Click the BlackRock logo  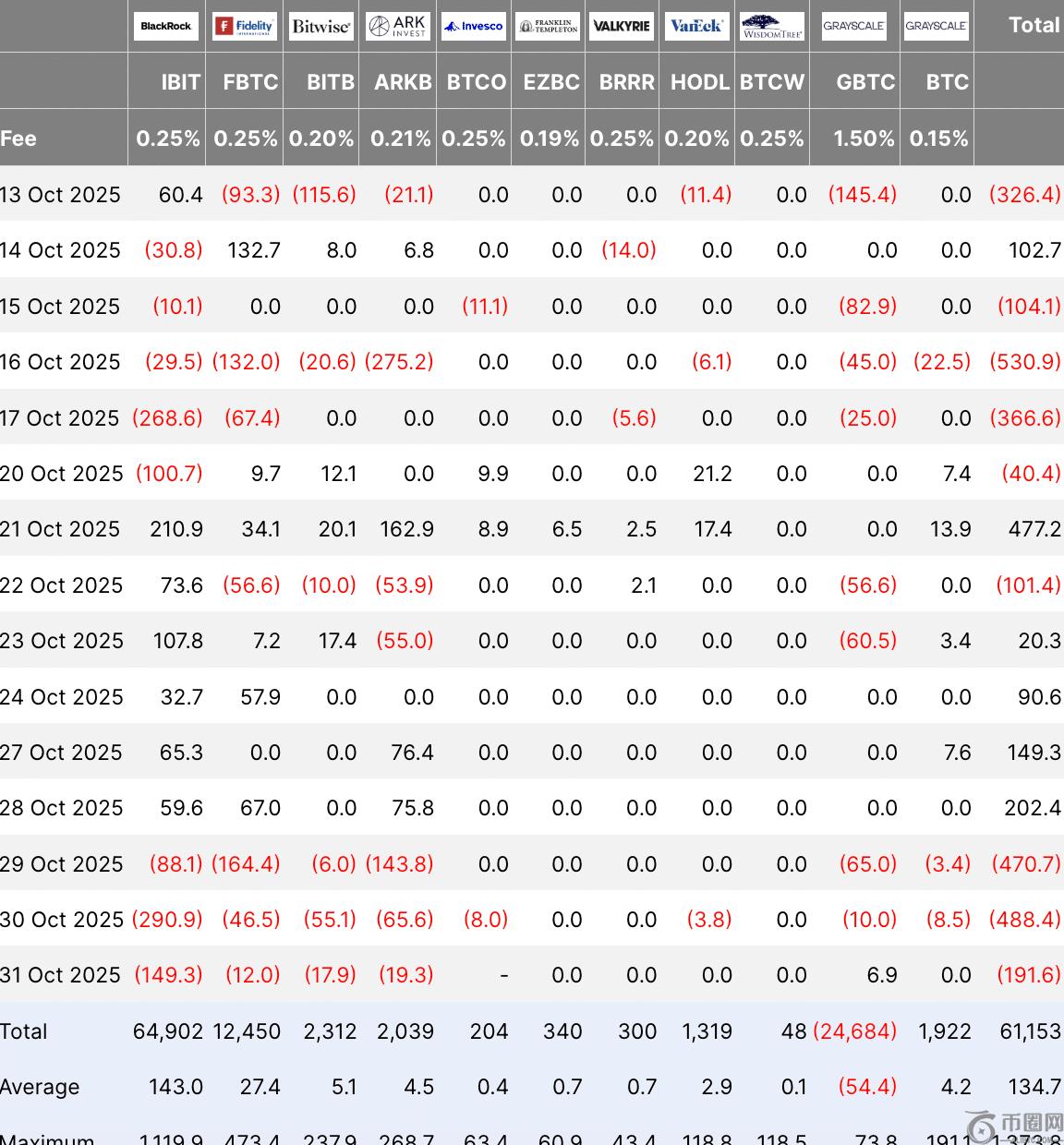[166, 26]
